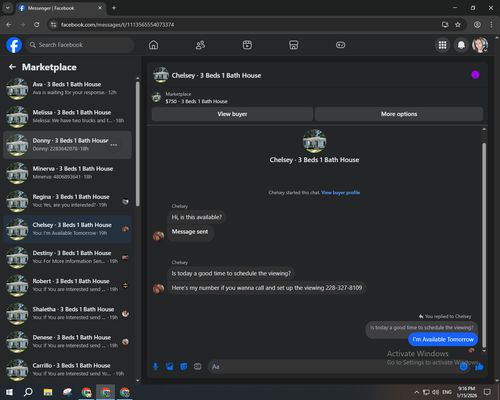Open the Friends icon in top navigation
Image resolution: width=500 pixels, height=400 pixels.
pos(200,45)
